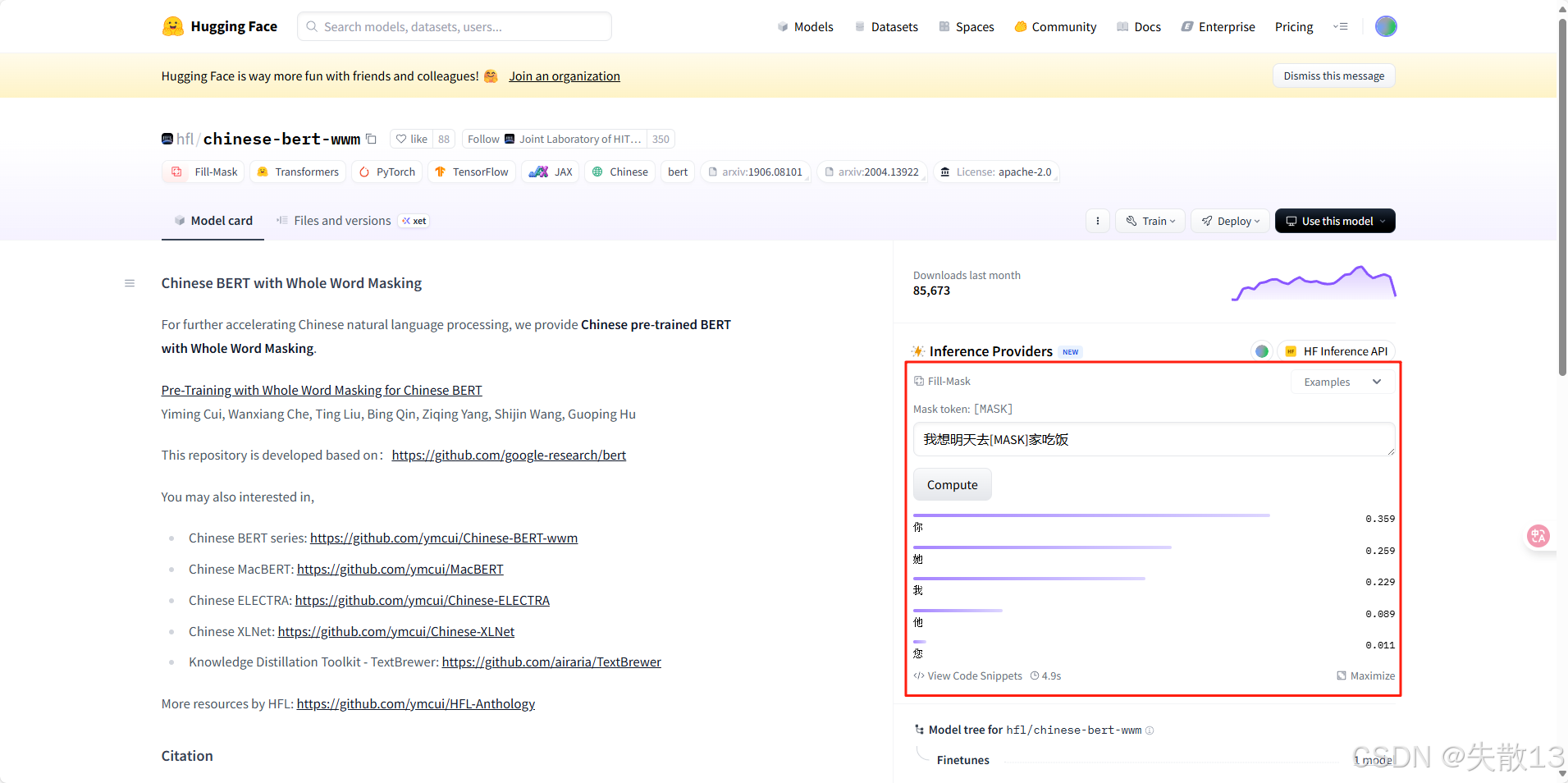Toggle the table of contents hamburger icon

pyautogui.click(x=130, y=283)
